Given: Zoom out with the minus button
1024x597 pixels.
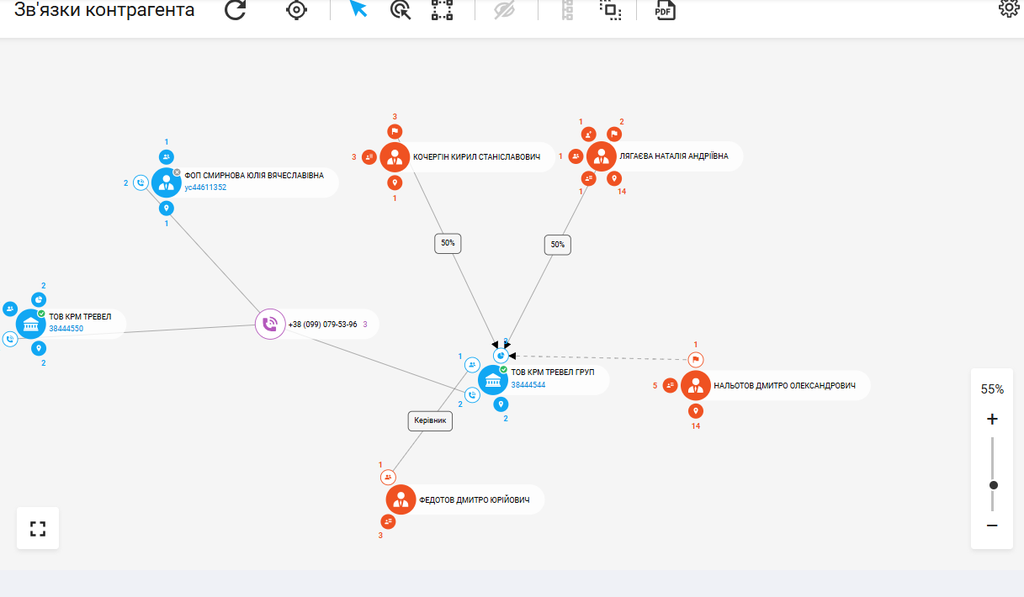Looking at the screenshot, I should [992, 525].
